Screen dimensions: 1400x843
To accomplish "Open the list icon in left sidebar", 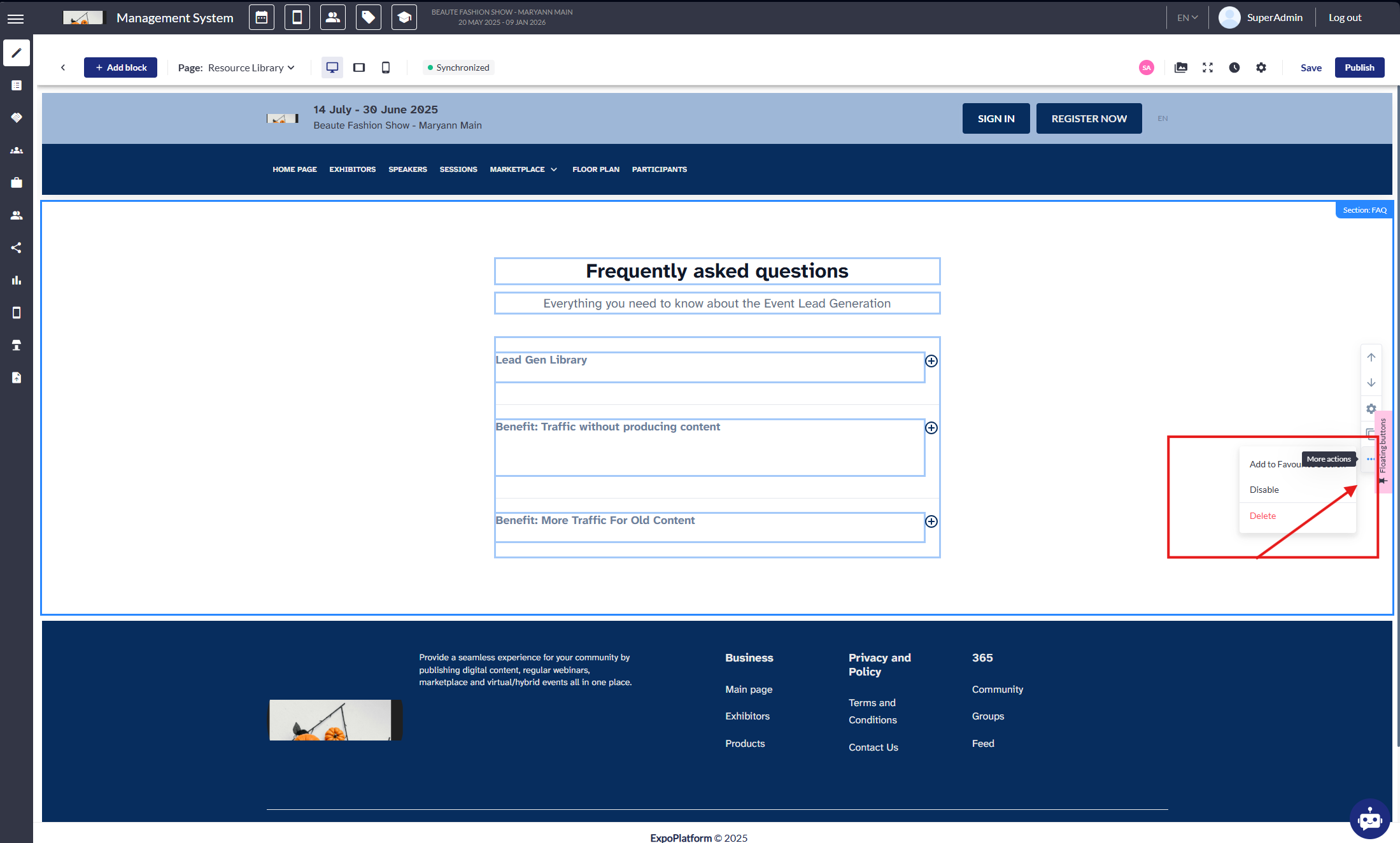I will click(x=17, y=85).
